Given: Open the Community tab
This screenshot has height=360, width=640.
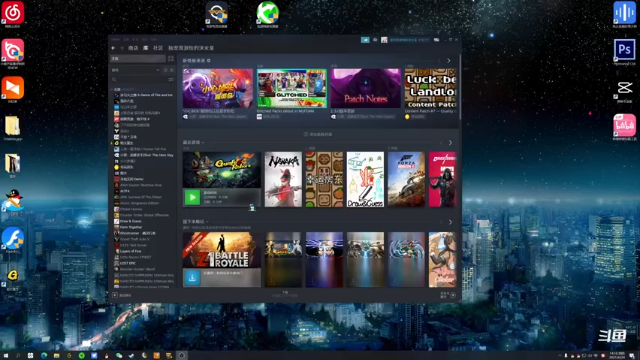Looking at the screenshot, I should point(158,48).
